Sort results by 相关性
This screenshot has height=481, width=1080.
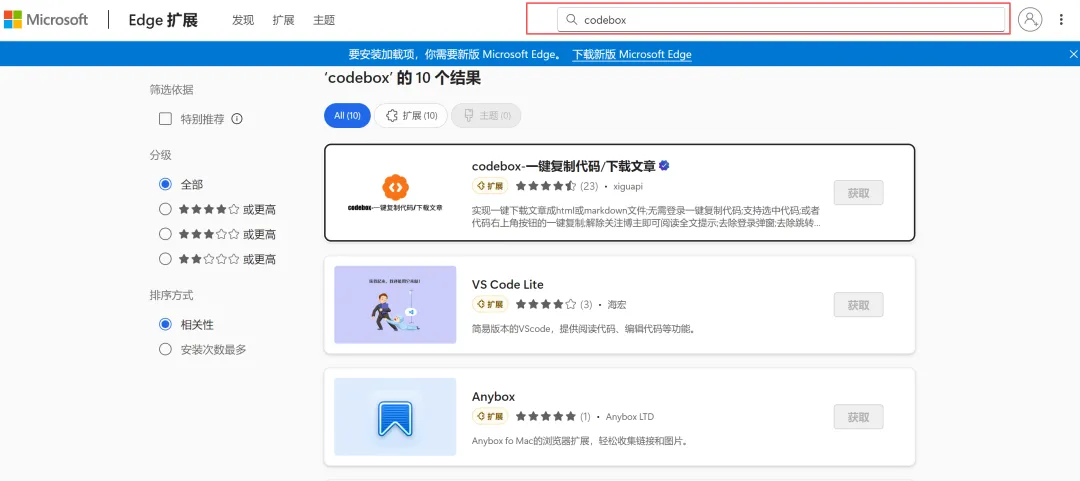point(165,324)
